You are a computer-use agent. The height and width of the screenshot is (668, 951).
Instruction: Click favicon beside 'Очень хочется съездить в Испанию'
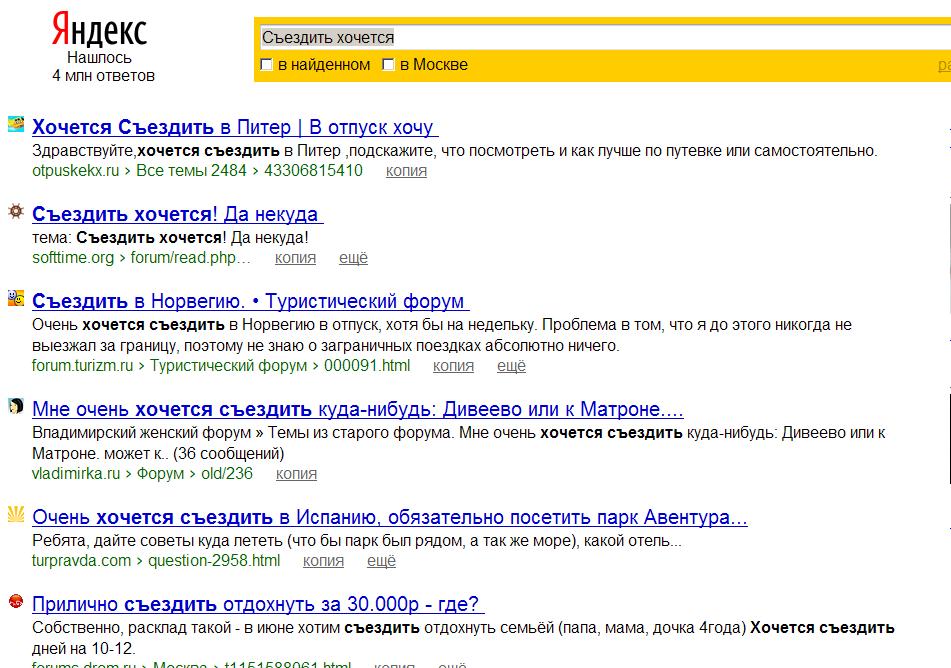tap(16, 514)
